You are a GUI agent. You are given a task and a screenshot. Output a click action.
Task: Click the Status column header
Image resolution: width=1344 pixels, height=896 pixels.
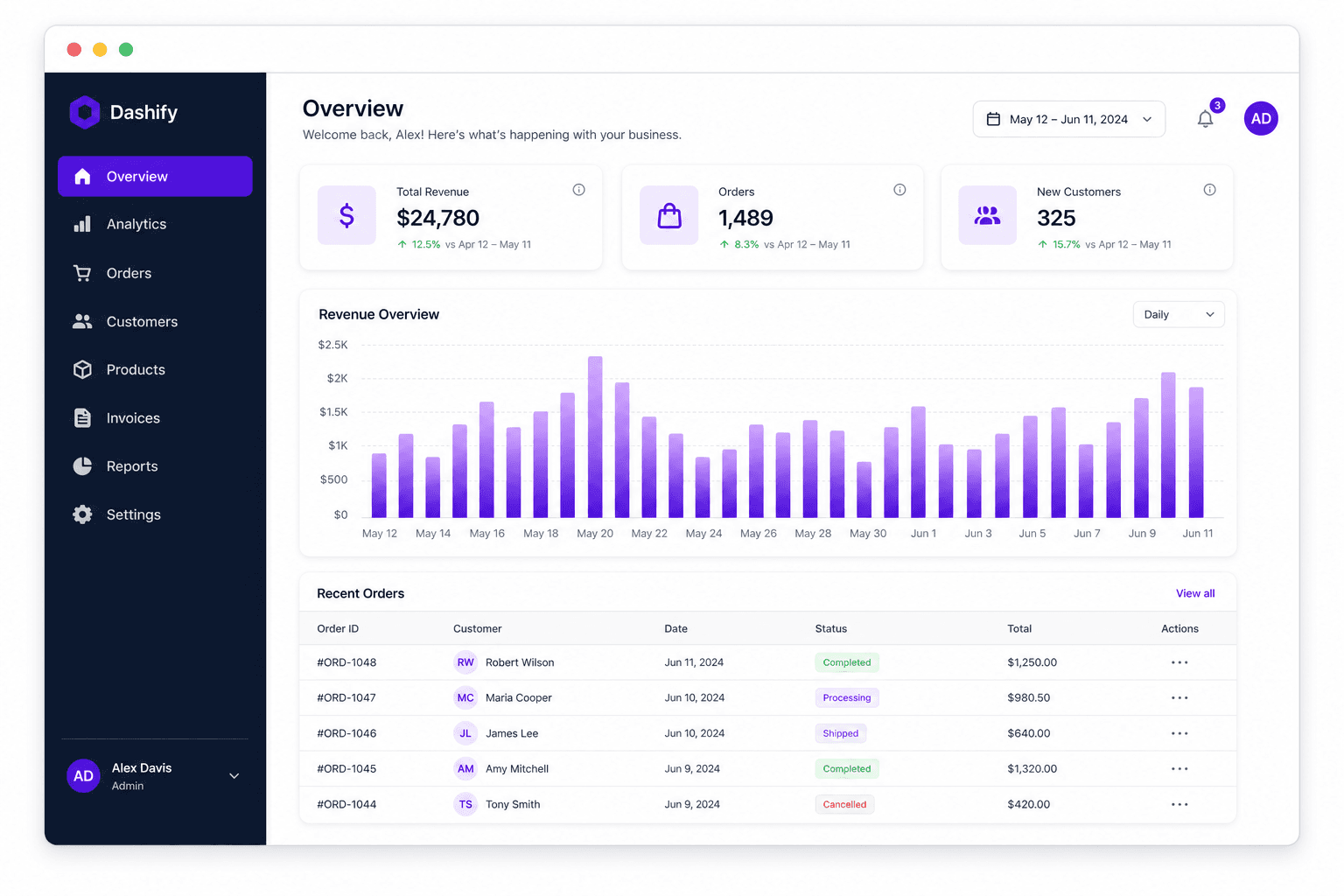(831, 628)
